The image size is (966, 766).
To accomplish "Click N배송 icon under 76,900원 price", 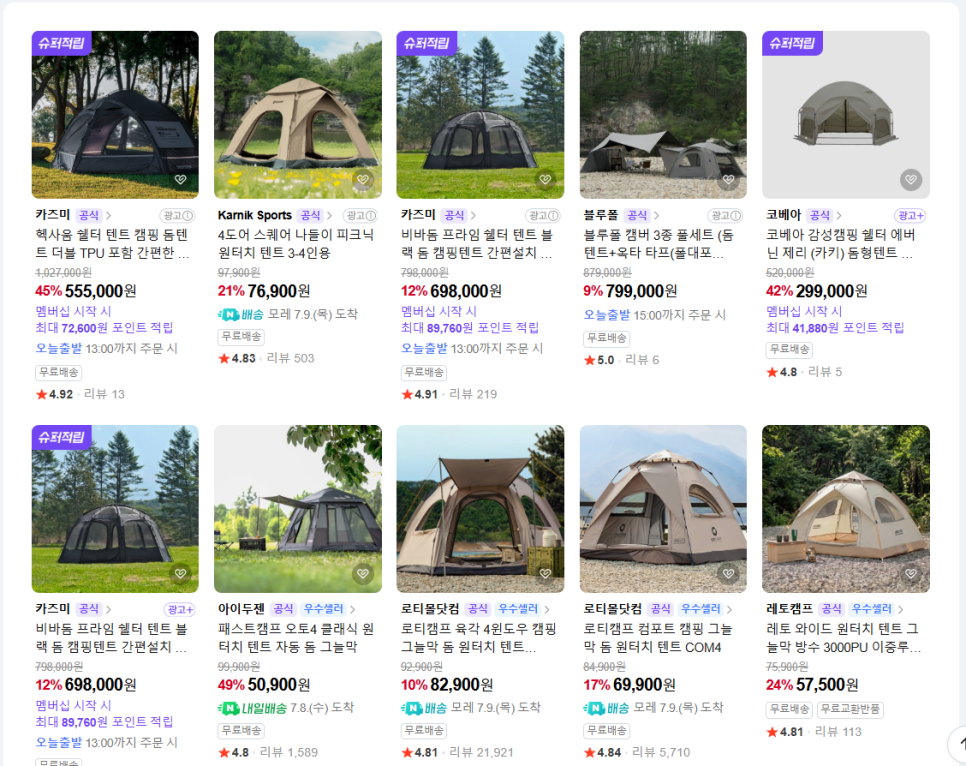I will (x=241, y=314).
